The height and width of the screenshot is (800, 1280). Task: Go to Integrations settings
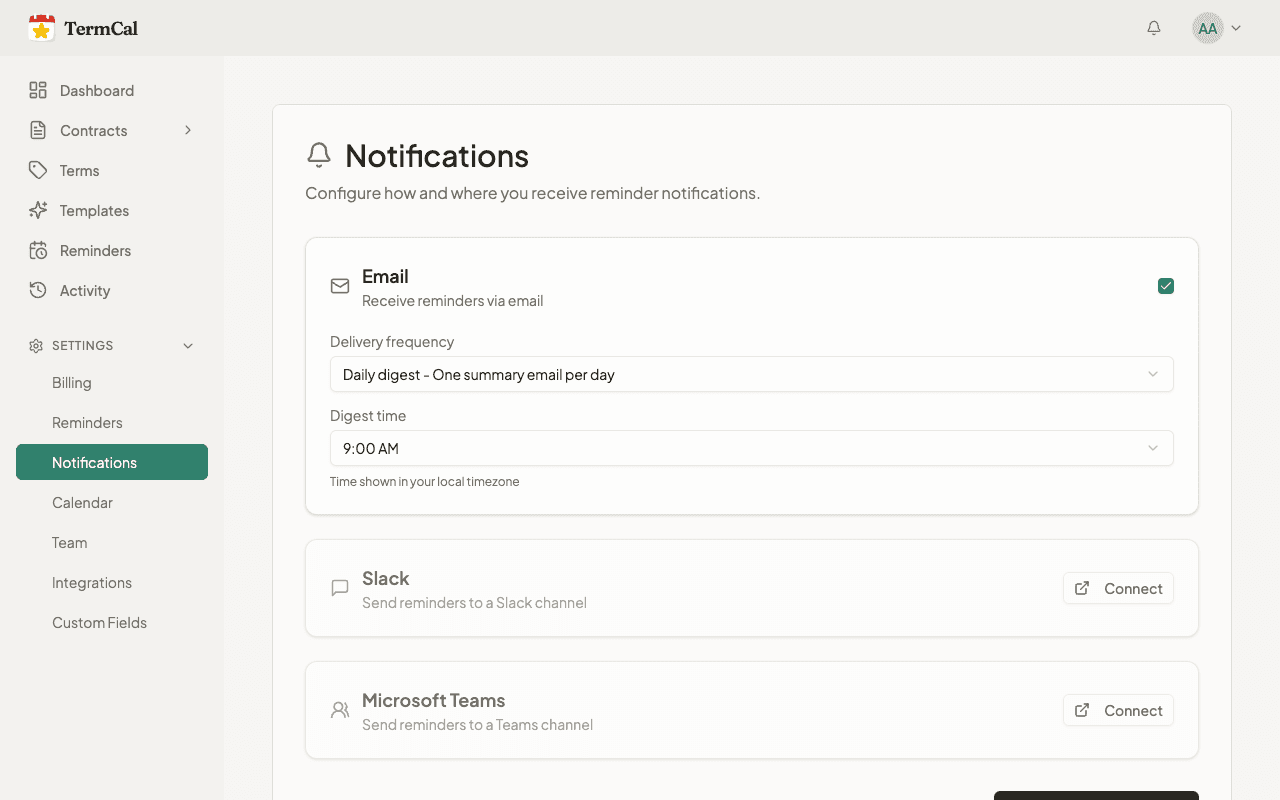pos(92,583)
